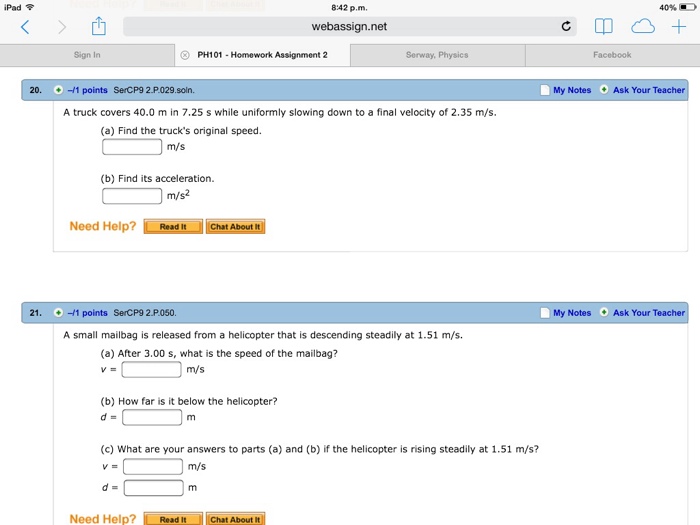The height and width of the screenshot is (525, 700).
Task: Tap the Safari share icon
Action: click(101, 27)
